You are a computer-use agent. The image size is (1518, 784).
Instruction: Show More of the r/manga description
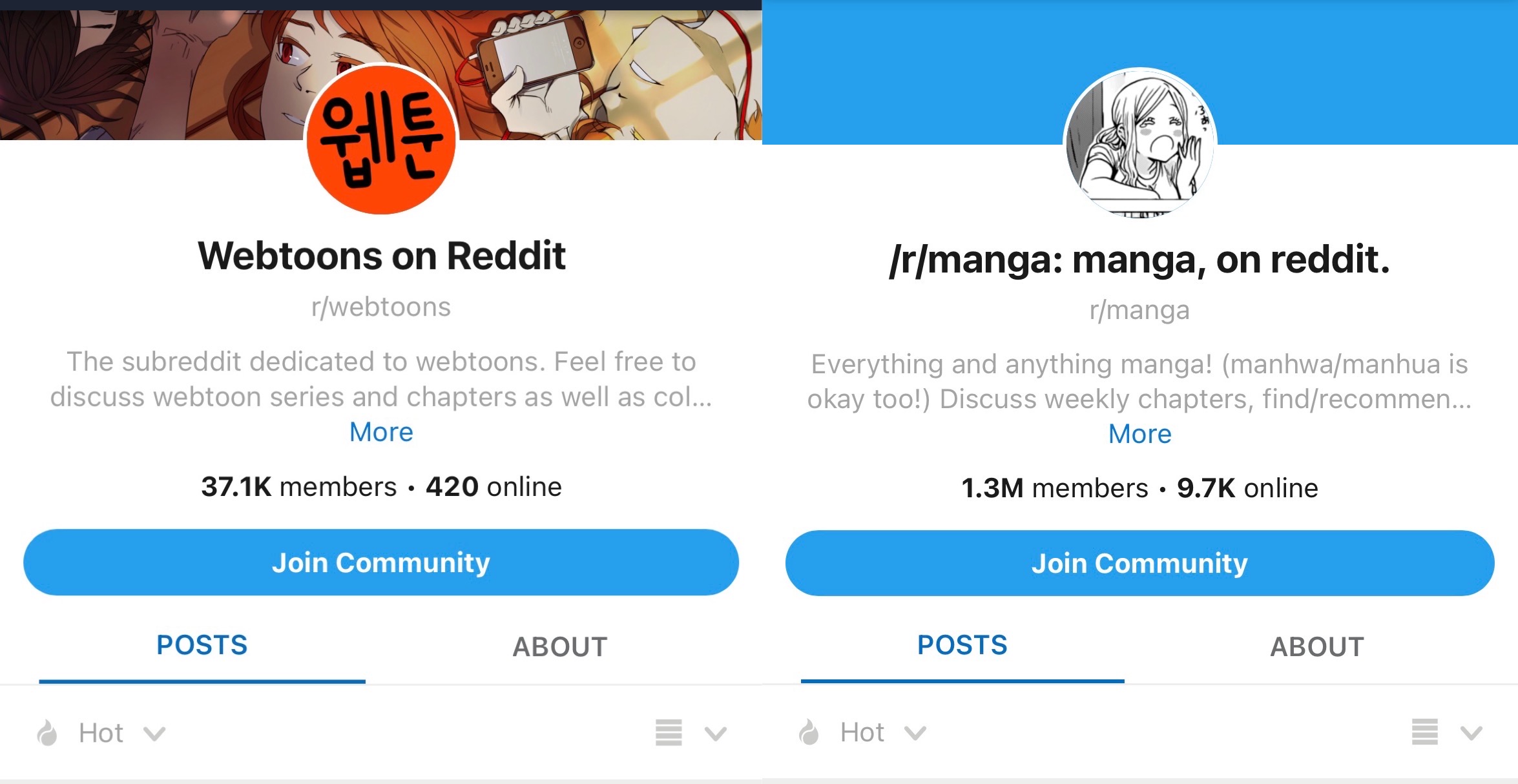pyautogui.click(x=1139, y=434)
